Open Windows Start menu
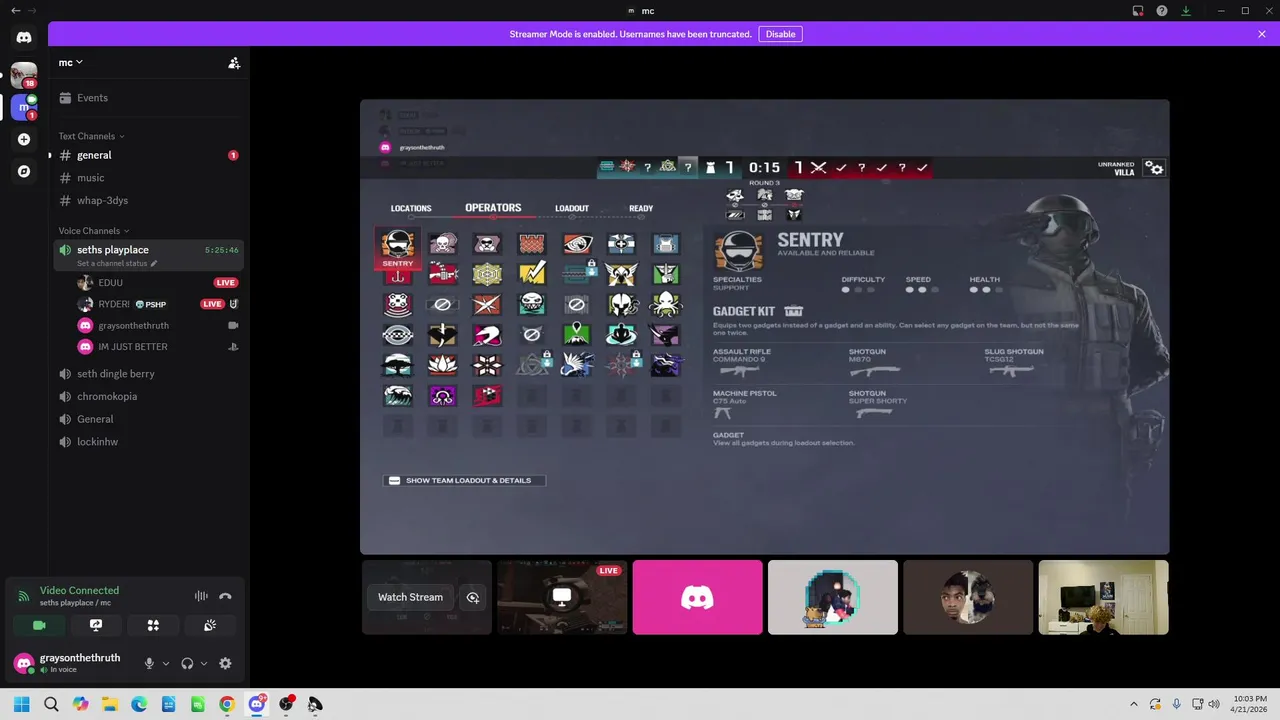The height and width of the screenshot is (720, 1280). coord(22,705)
